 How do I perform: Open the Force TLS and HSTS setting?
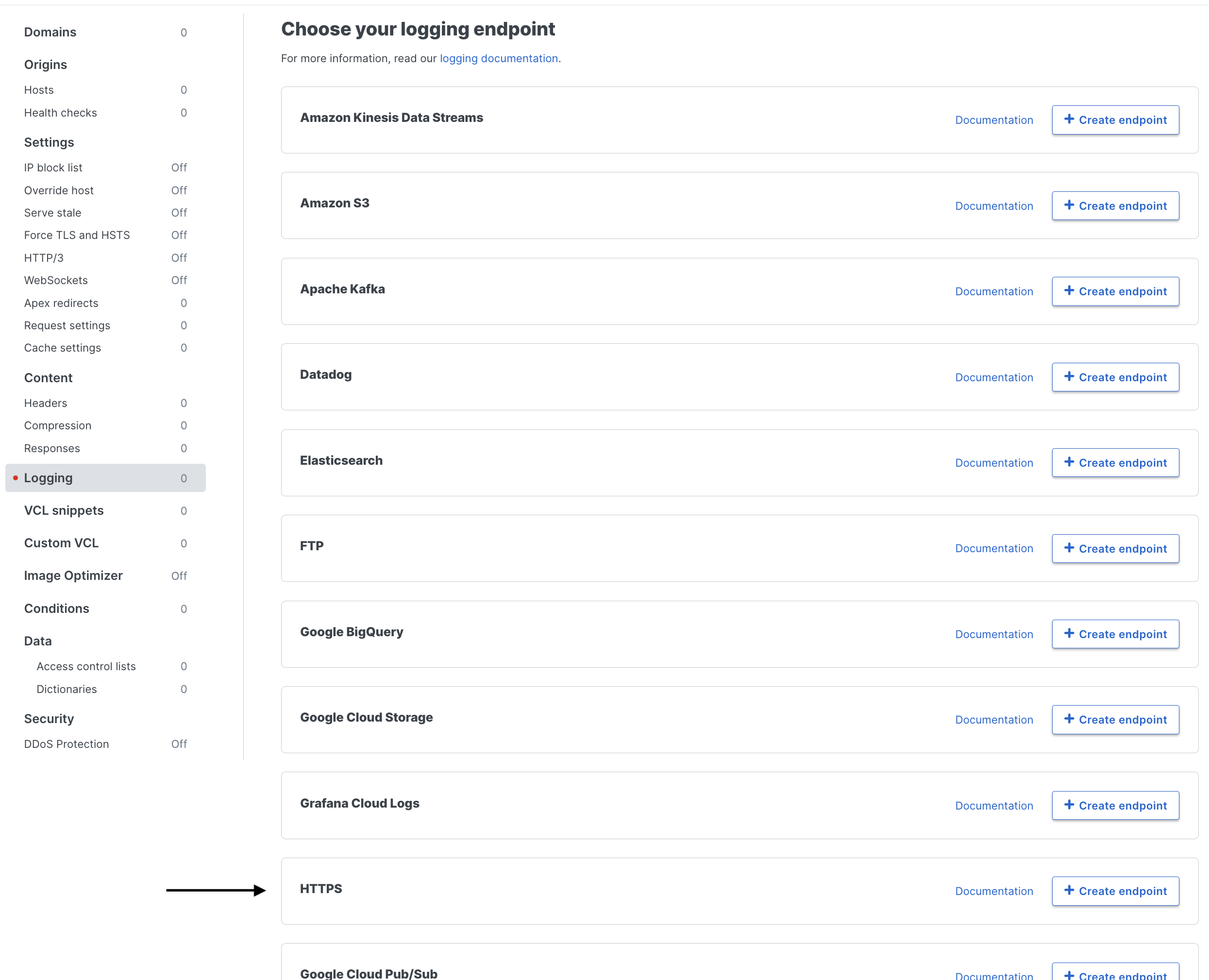[x=77, y=235]
